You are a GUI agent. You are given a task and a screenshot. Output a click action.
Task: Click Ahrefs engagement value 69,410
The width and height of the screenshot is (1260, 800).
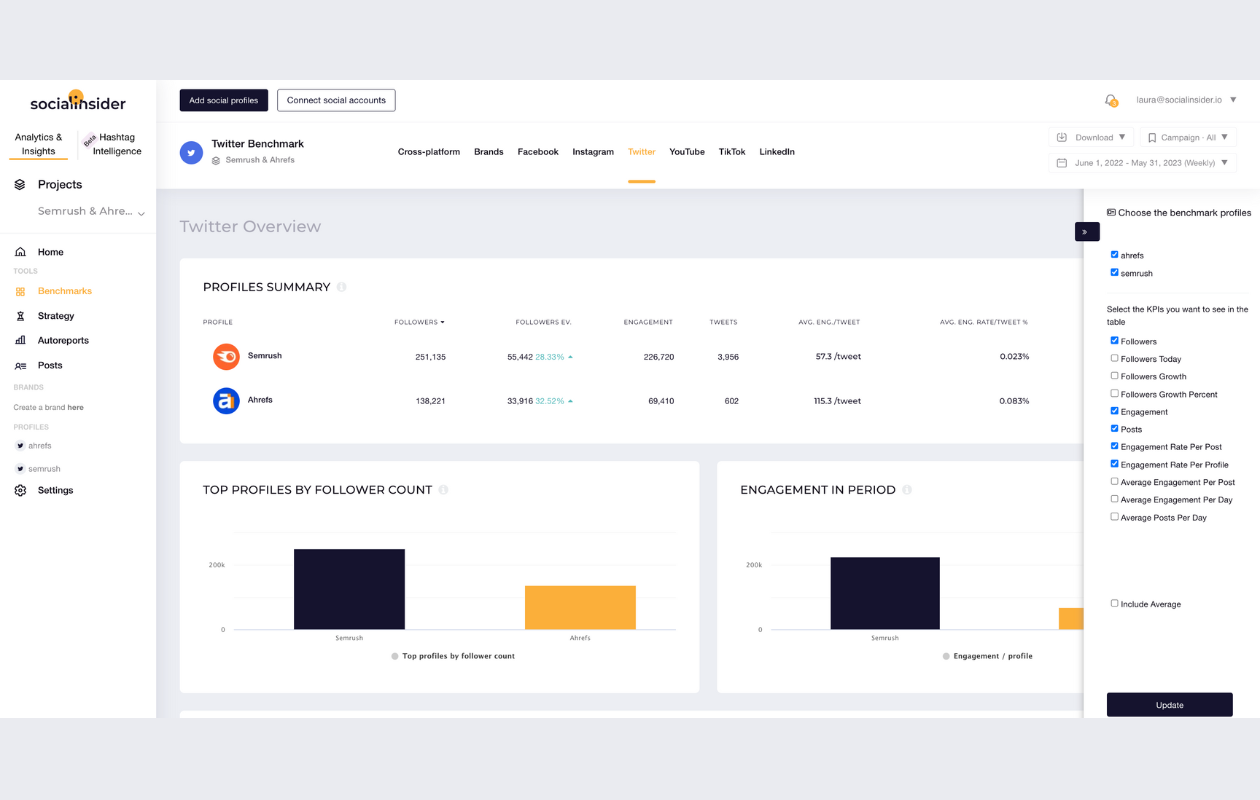click(x=661, y=401)
